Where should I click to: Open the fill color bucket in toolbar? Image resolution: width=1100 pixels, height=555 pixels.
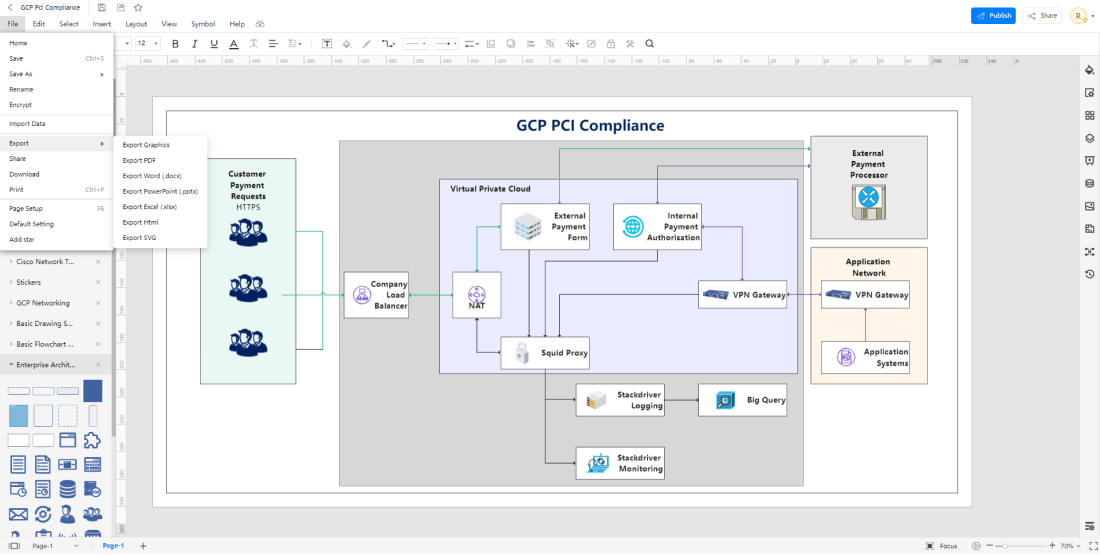click(347, 44)
